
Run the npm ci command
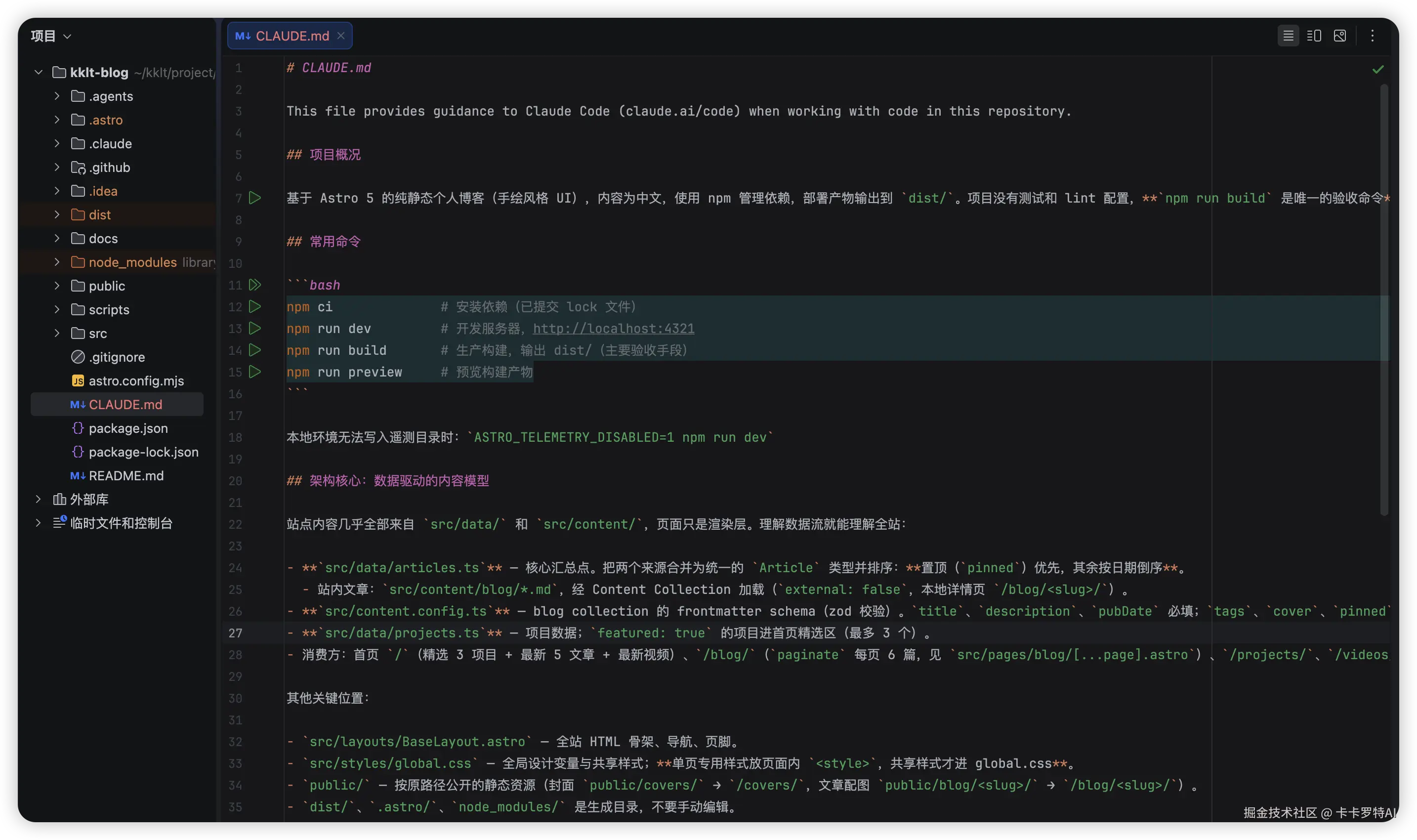[255, 306]
